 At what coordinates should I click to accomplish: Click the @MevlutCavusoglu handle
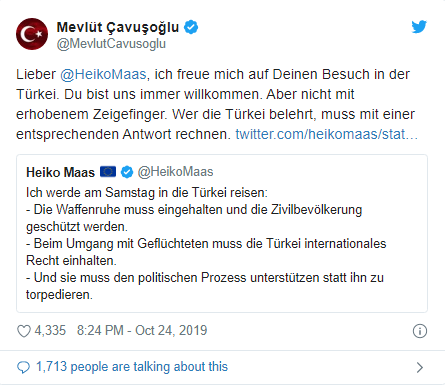click(x=111, y=44)
